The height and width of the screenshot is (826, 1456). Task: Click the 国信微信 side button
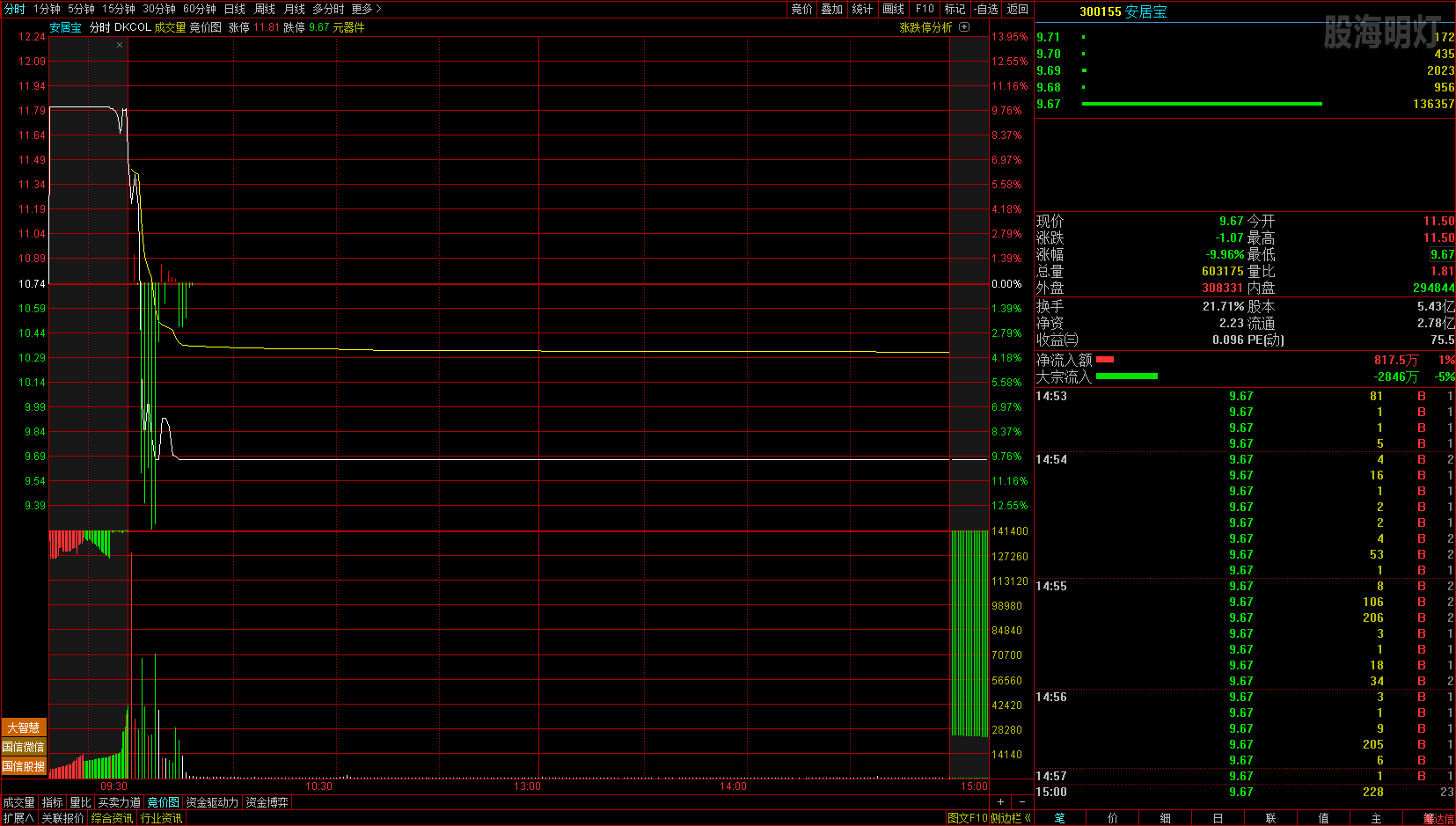(24, 747)
